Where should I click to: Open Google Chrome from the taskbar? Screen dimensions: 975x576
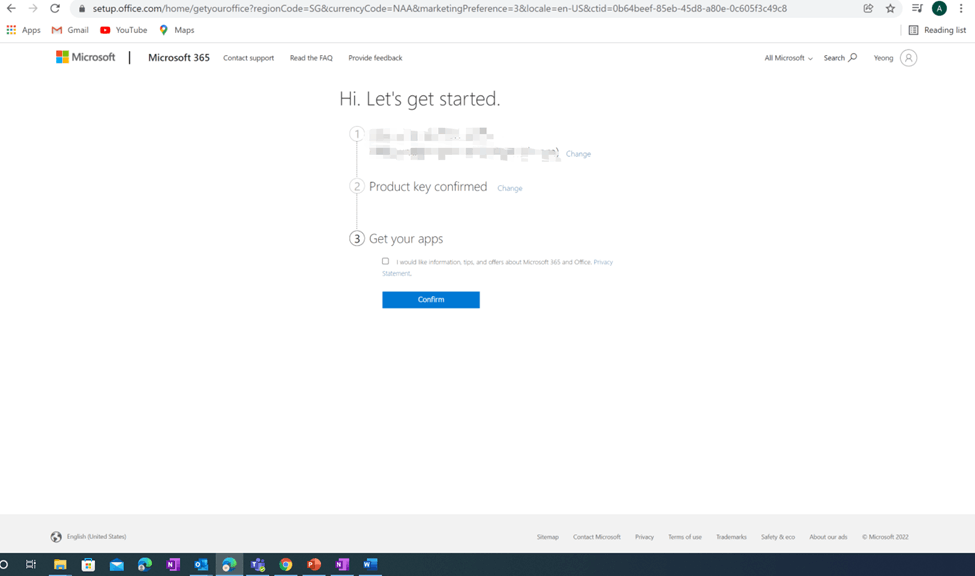(x=285, y=565)
